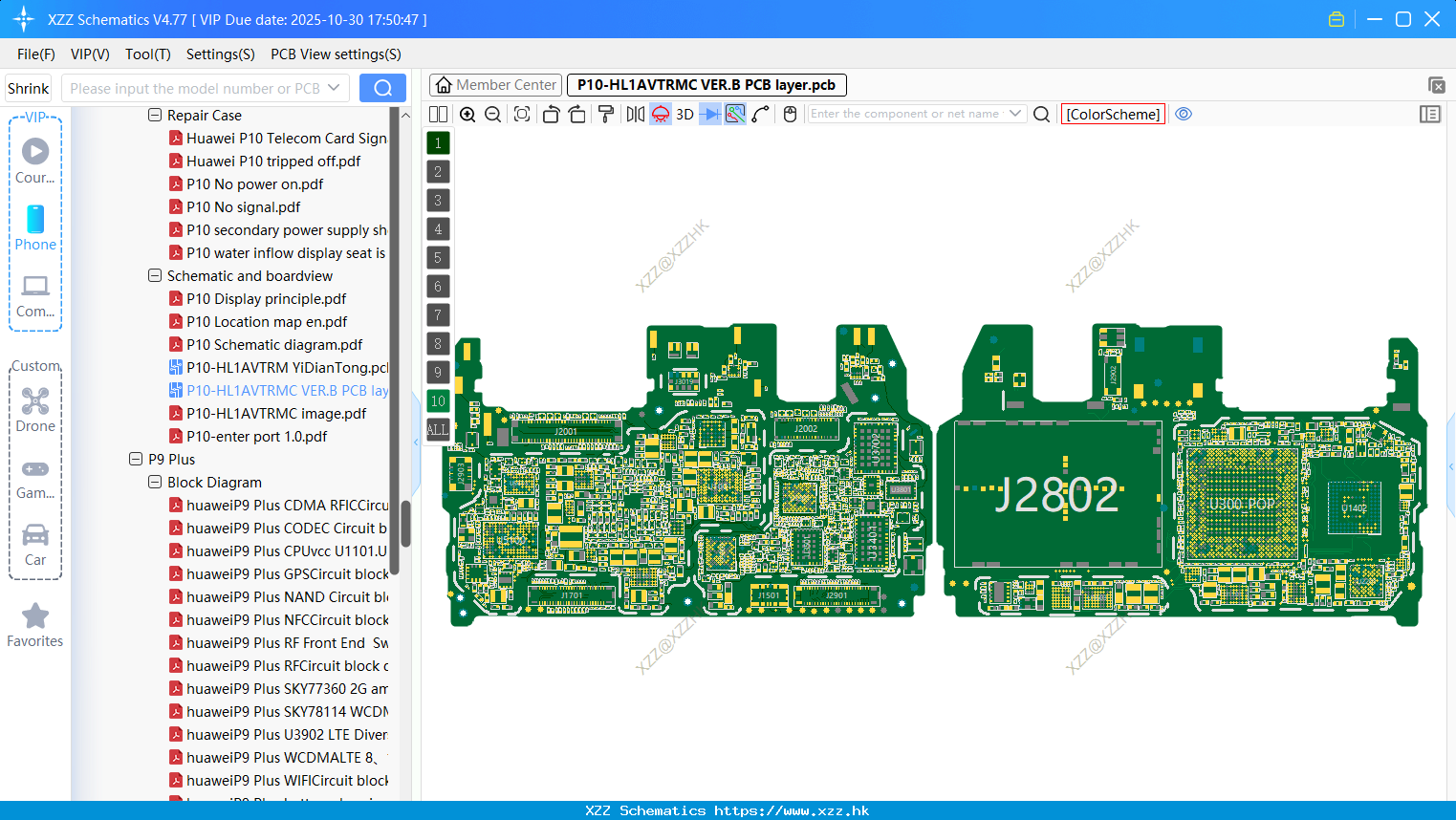Open P10 No power on.pdf
The height and width of the screenshot is (820, 1456).
click(246, 183)
